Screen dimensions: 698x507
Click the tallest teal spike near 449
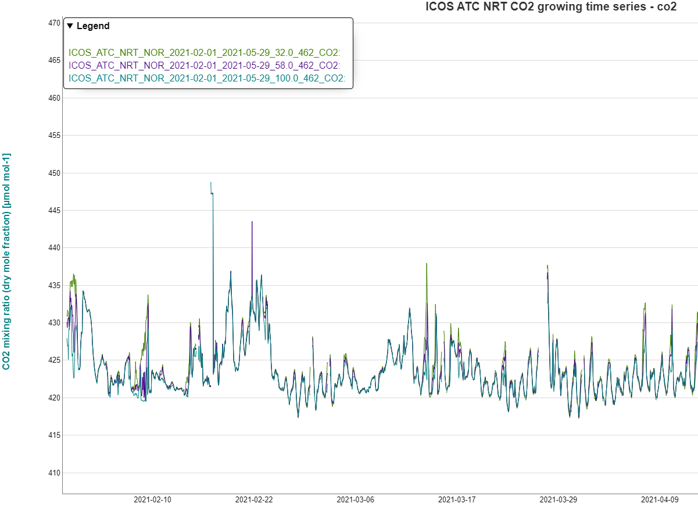coord(210,184)
